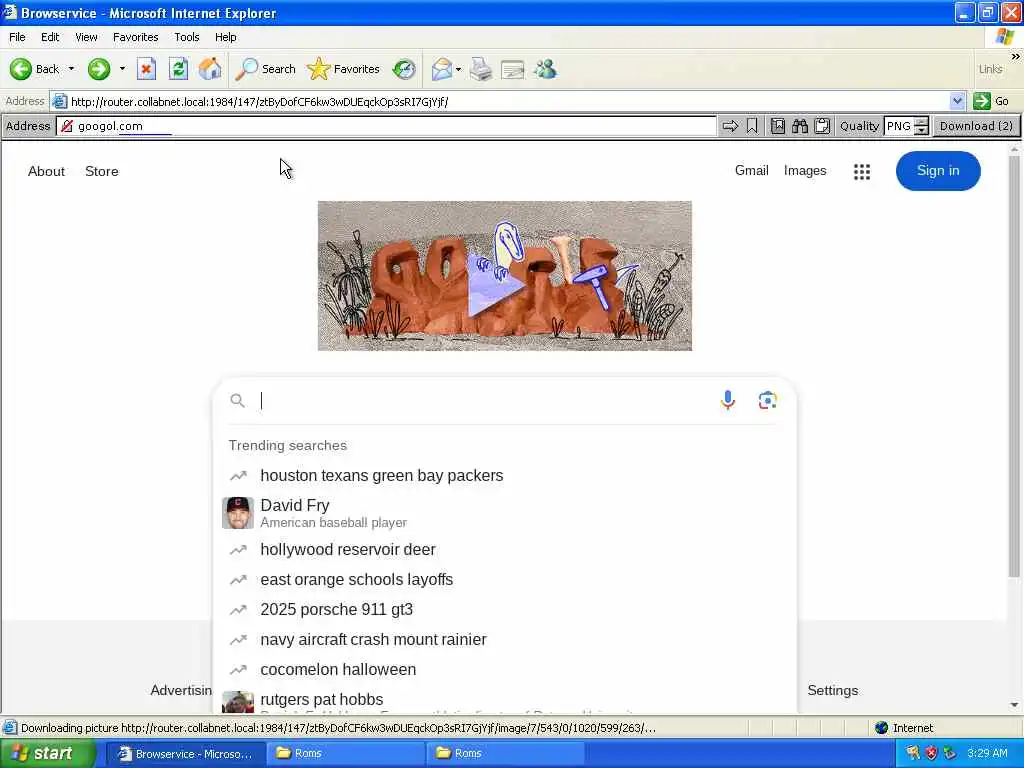This screenshot has height=768, width=1024.
Task: Select 'cocomelon halloween' suggestion
Action: (504, 669)
